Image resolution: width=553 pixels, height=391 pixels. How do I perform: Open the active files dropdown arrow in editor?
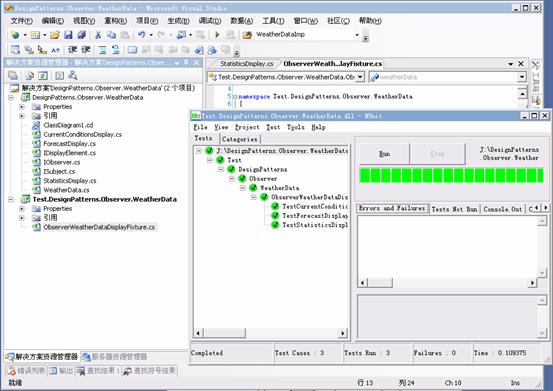(511, 64)
